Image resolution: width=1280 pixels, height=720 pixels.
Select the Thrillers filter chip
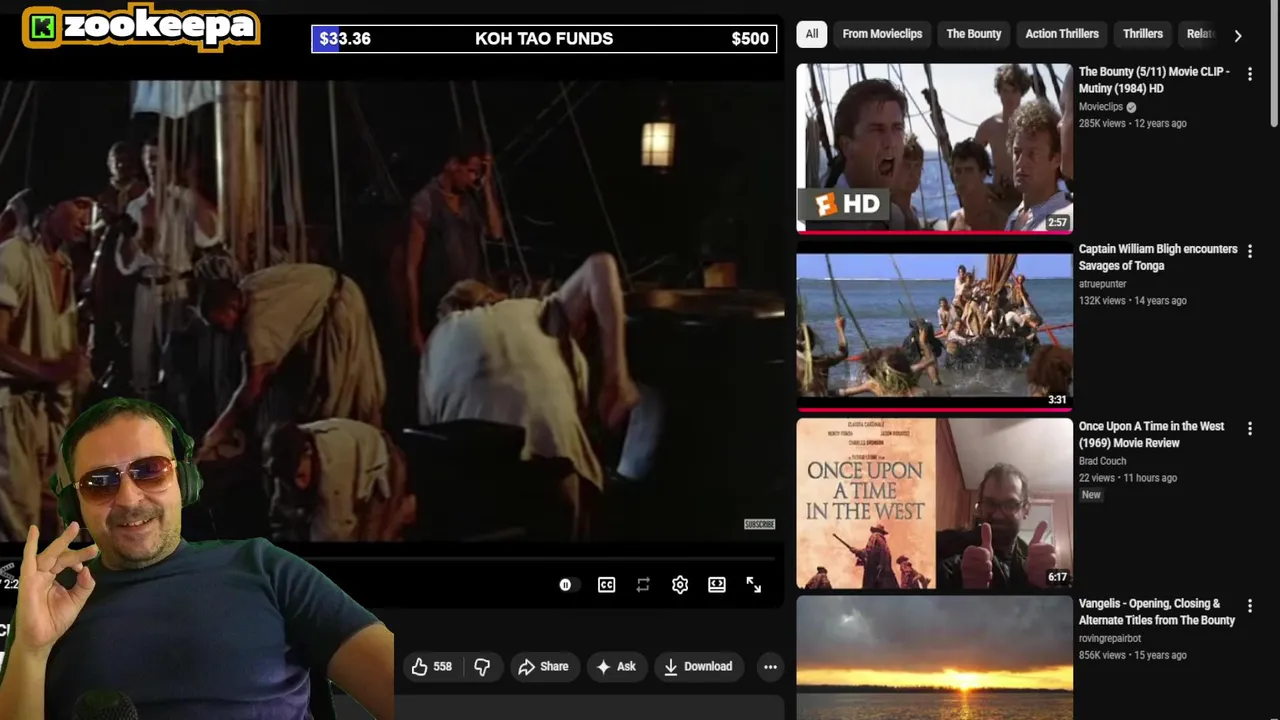[1143, 34]
